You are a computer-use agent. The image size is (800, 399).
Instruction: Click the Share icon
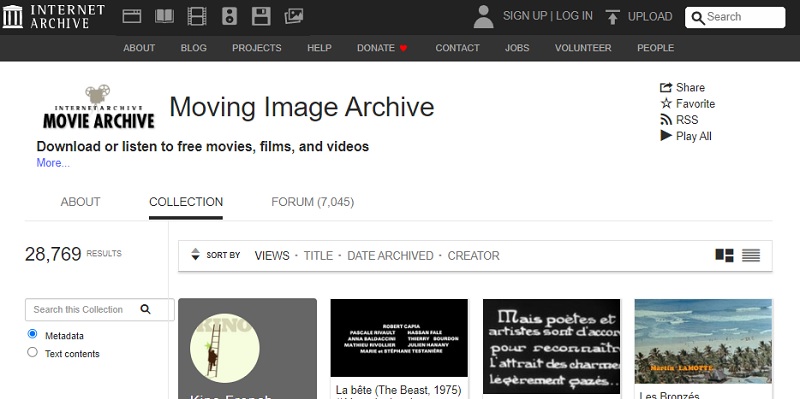pos(666,87)
